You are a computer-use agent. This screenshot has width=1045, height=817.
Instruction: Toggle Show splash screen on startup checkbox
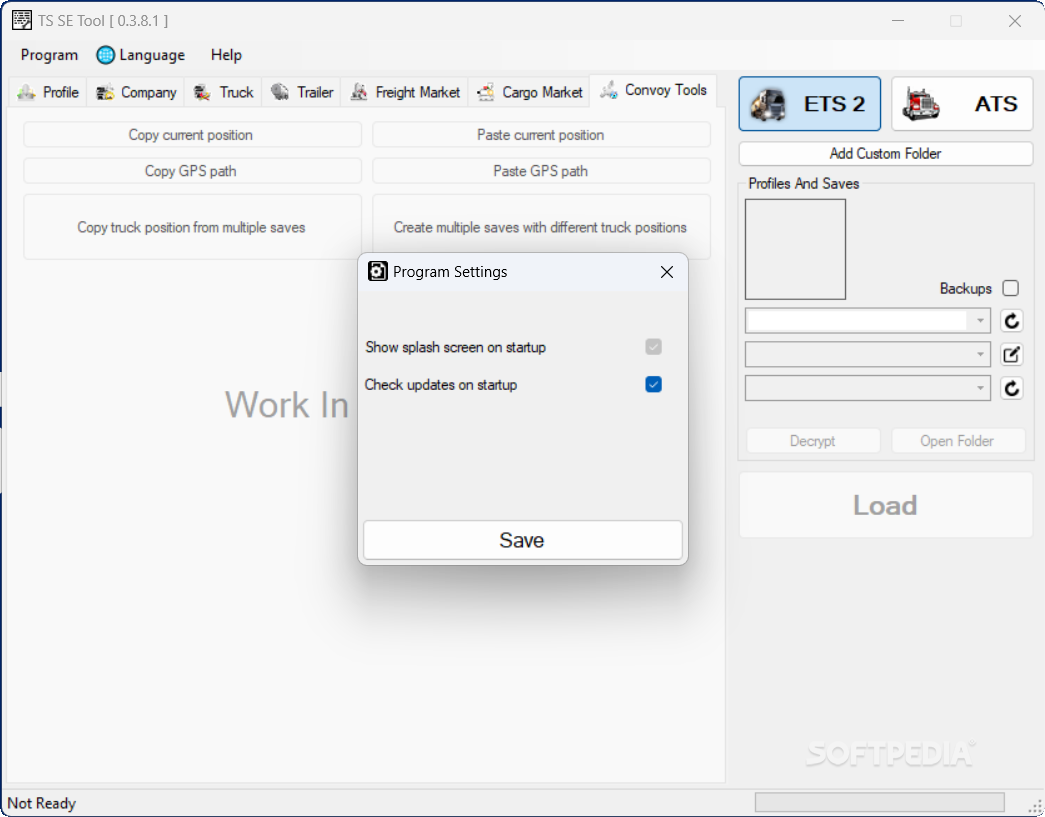tap(653, 347)
